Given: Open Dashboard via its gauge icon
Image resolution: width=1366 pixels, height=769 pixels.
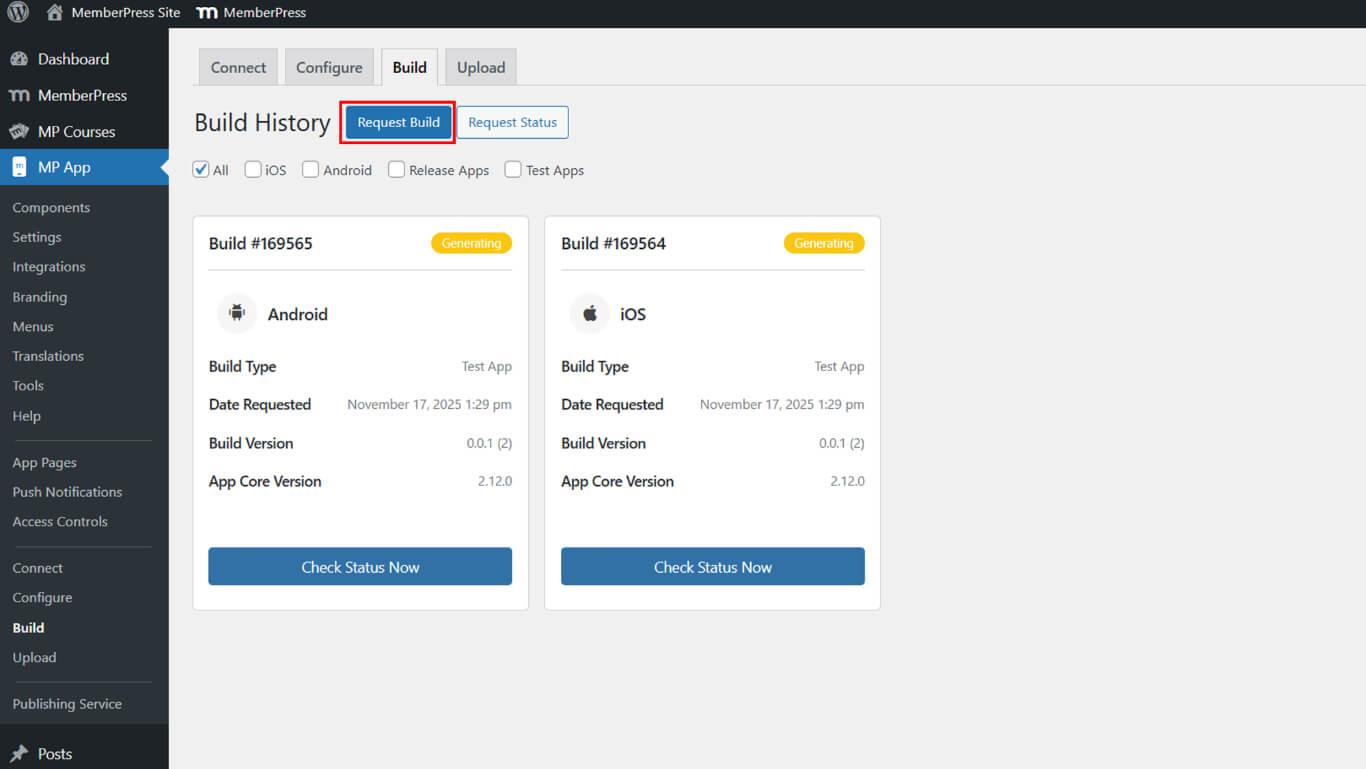Looking at the screenshot, I should click(x=19, y=59).
